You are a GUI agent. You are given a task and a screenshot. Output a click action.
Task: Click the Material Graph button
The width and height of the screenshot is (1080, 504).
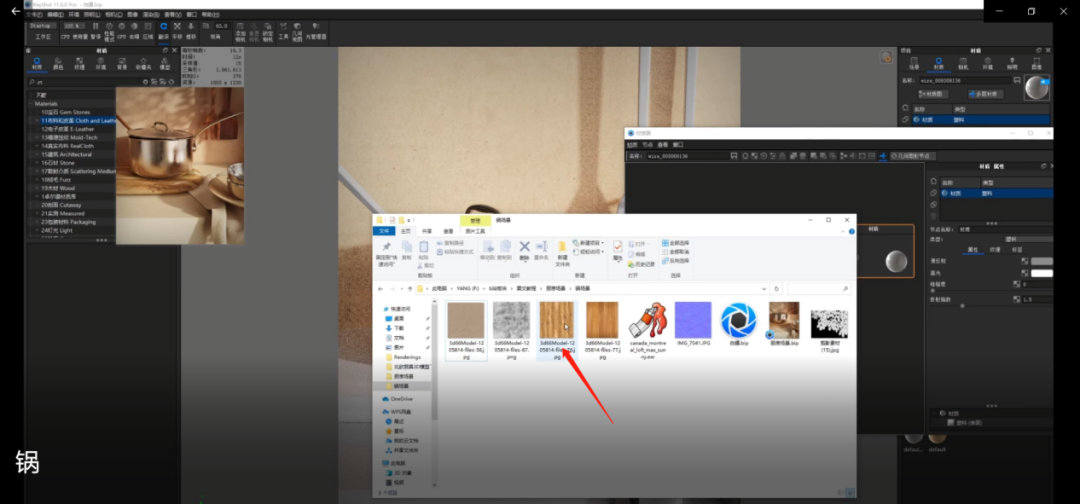pyautogui.click(x=933, y=94)
